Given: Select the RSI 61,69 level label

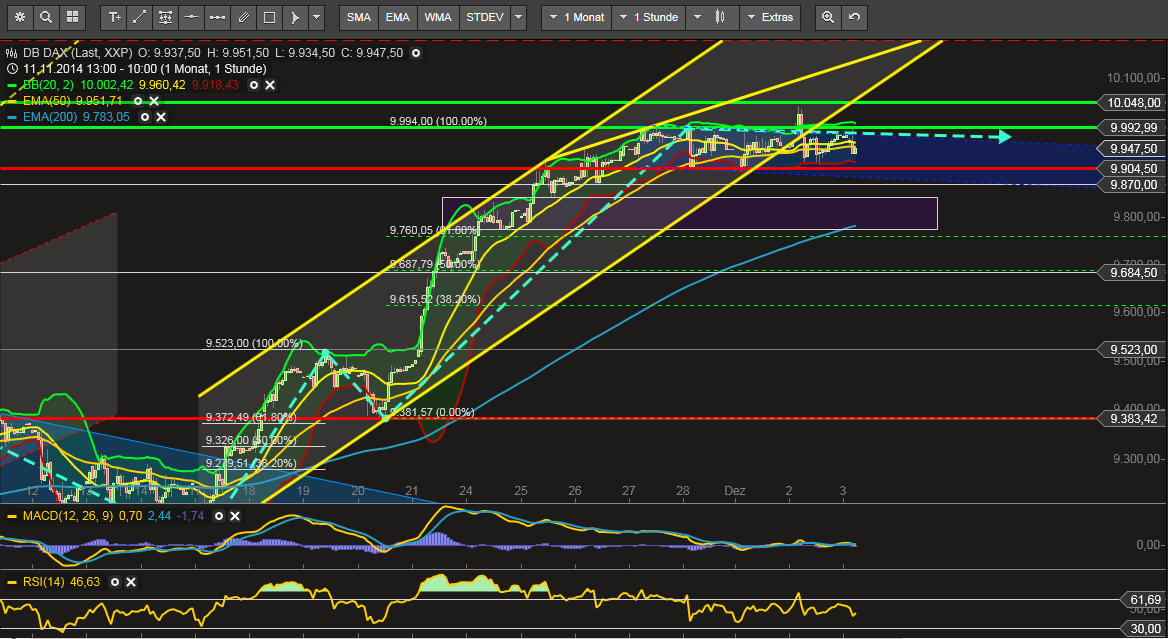Looking at the screenshot, I should 1143,600.
